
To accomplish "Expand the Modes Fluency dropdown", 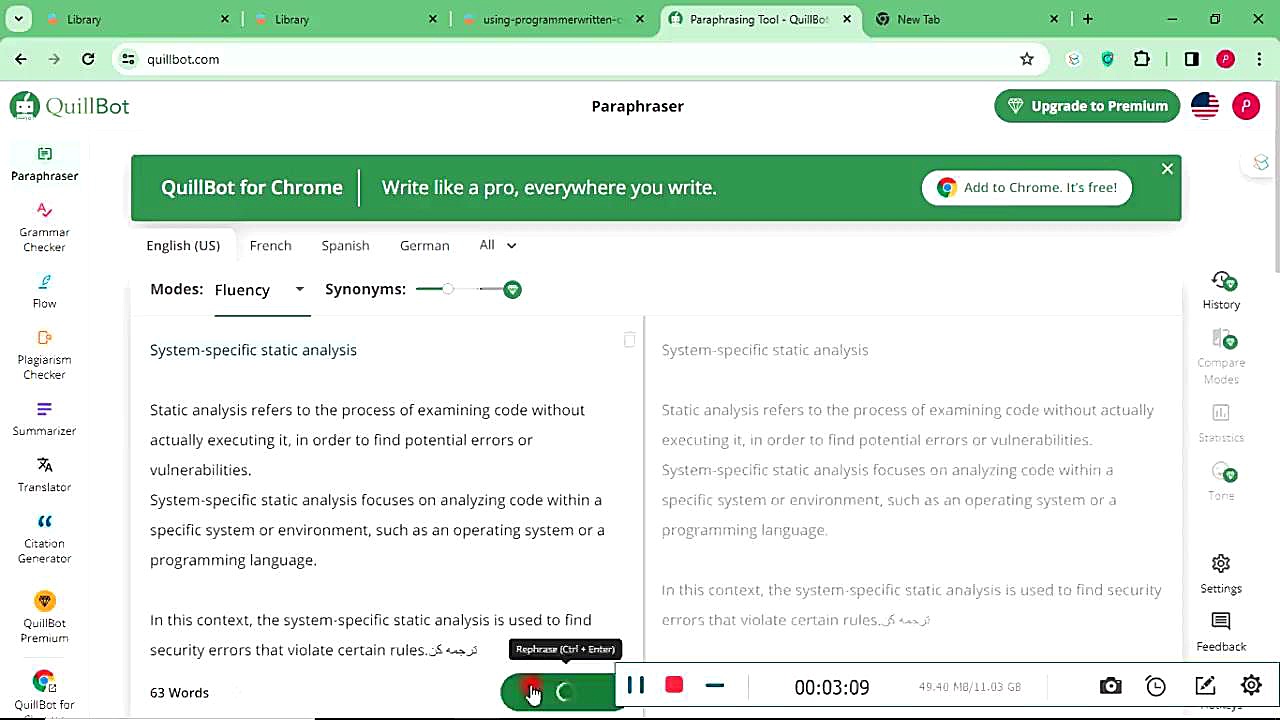I will coord(260,289).
